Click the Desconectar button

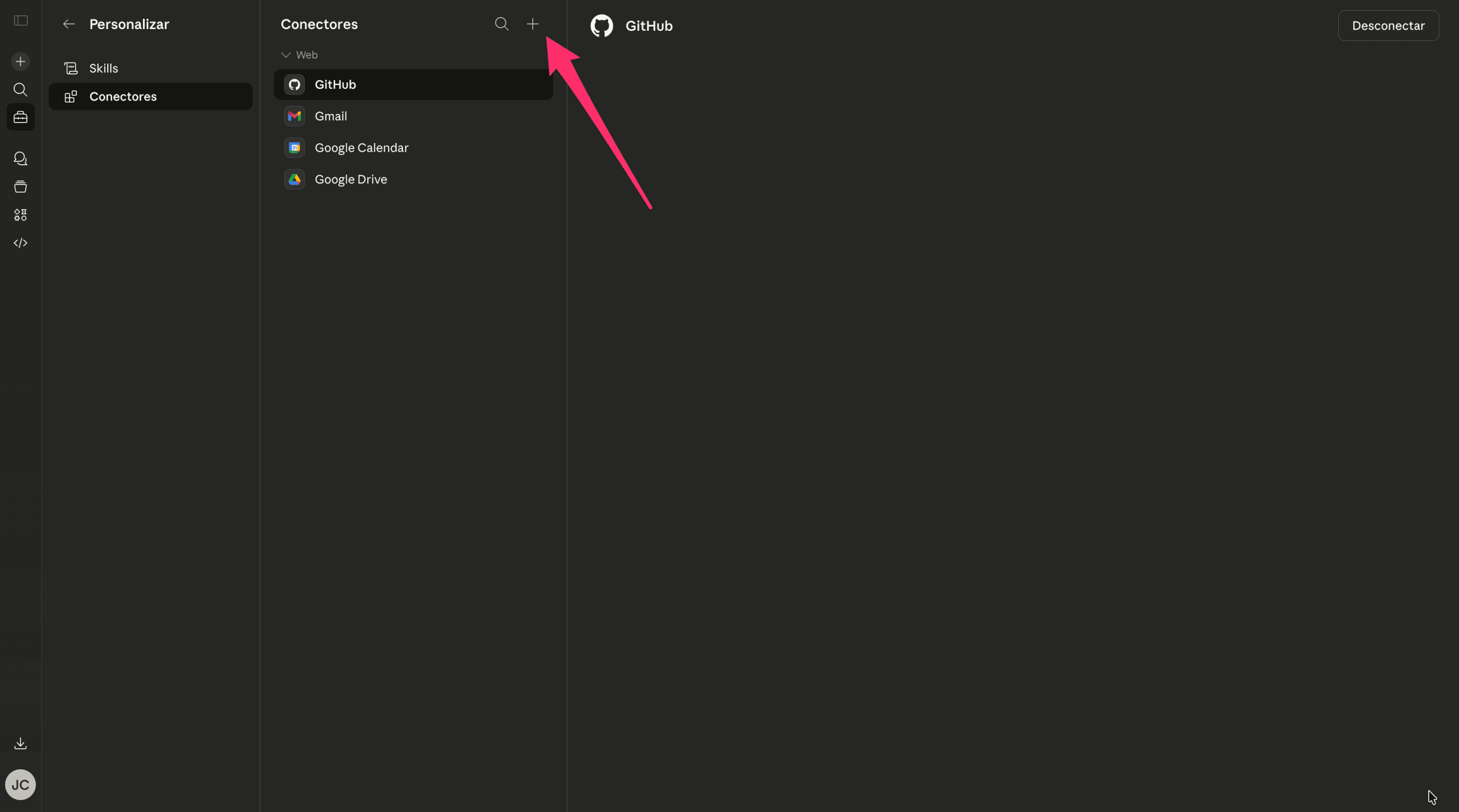click(1388, 26)
